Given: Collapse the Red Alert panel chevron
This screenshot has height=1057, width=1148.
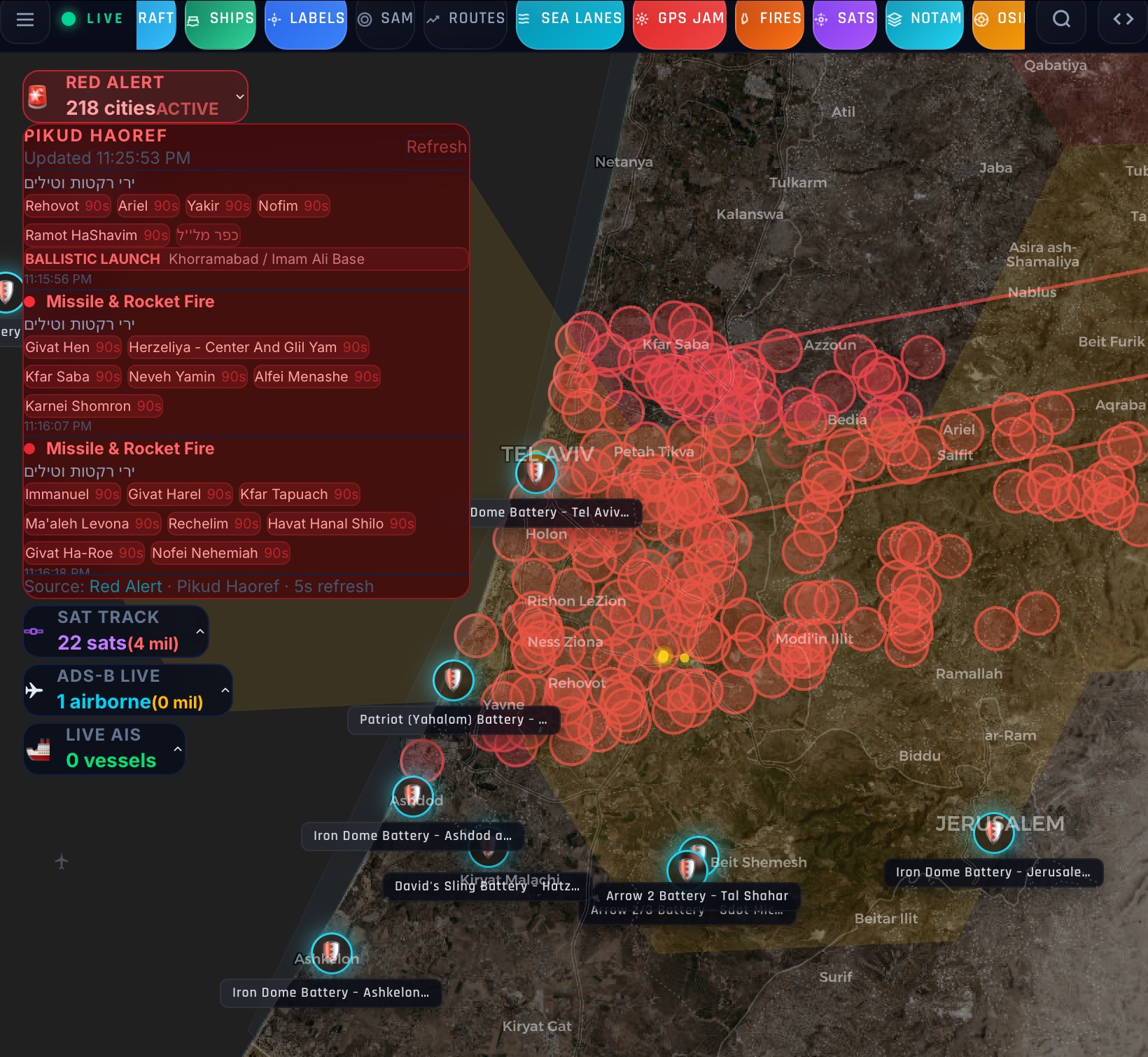Looking at the screenshot, I should 240,97.
